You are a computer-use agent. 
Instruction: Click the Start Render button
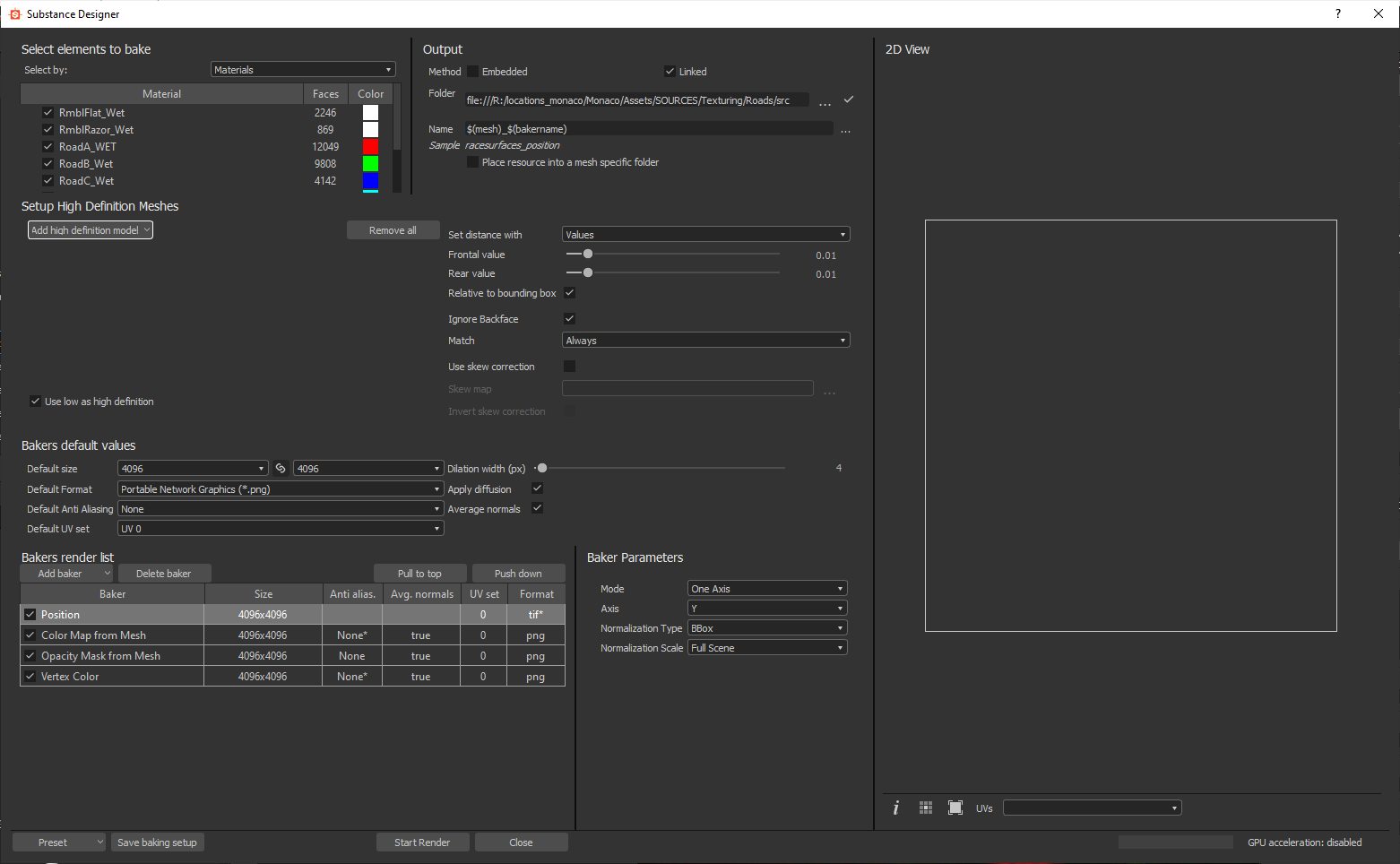422,842
